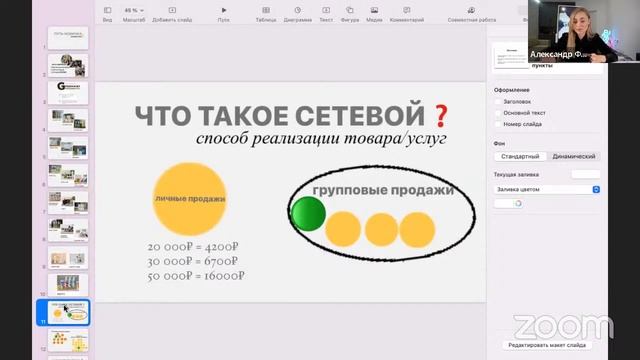
Task: Select the личные продажи yellow circle
Action: (189, 199)
